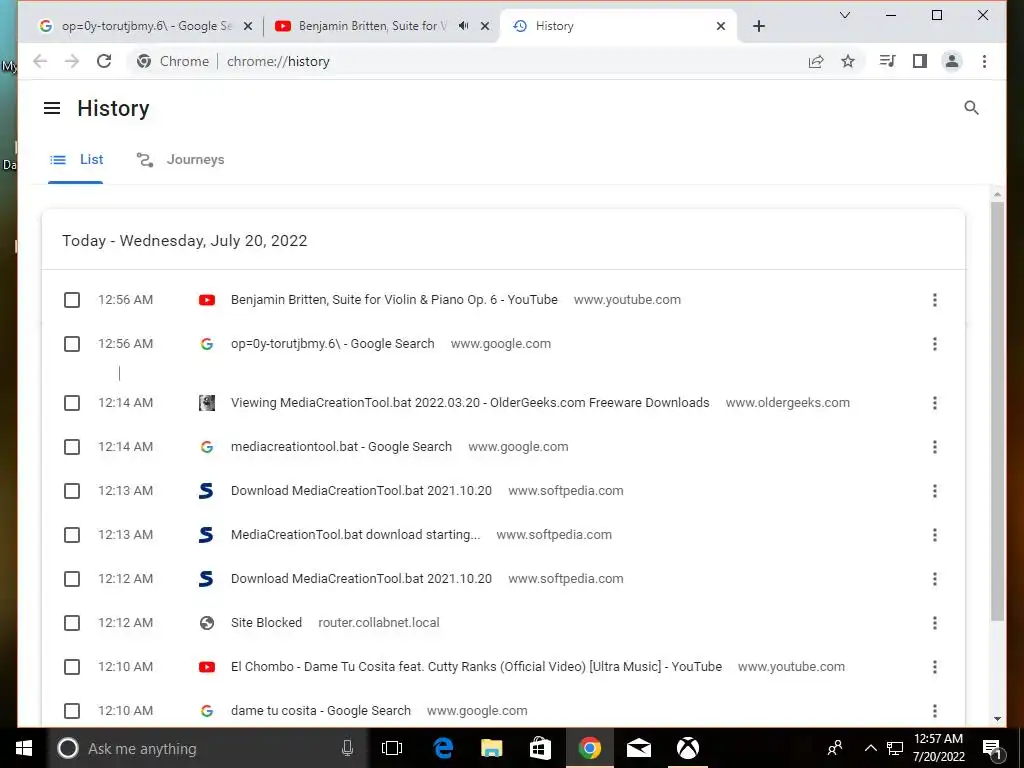The width and height of the screenshot is (1024, 768).
Task: Launch Microsoft Edge from taskbar
Action: [x=443, y=748]
